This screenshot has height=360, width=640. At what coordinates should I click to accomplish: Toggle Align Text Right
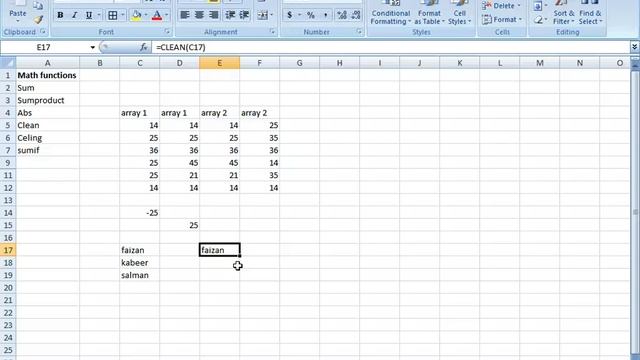point(213,15)
